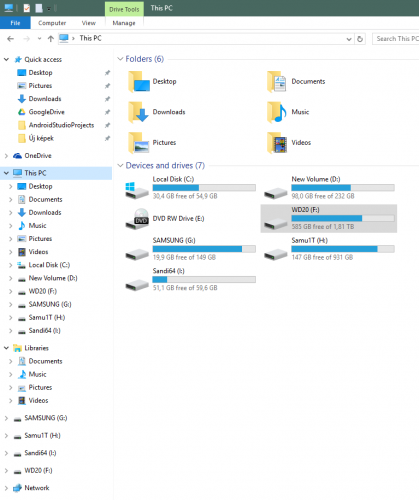Open the Videos folder icon in Folders section
Screen dimensions: 419x500
(x=277, y=143)
